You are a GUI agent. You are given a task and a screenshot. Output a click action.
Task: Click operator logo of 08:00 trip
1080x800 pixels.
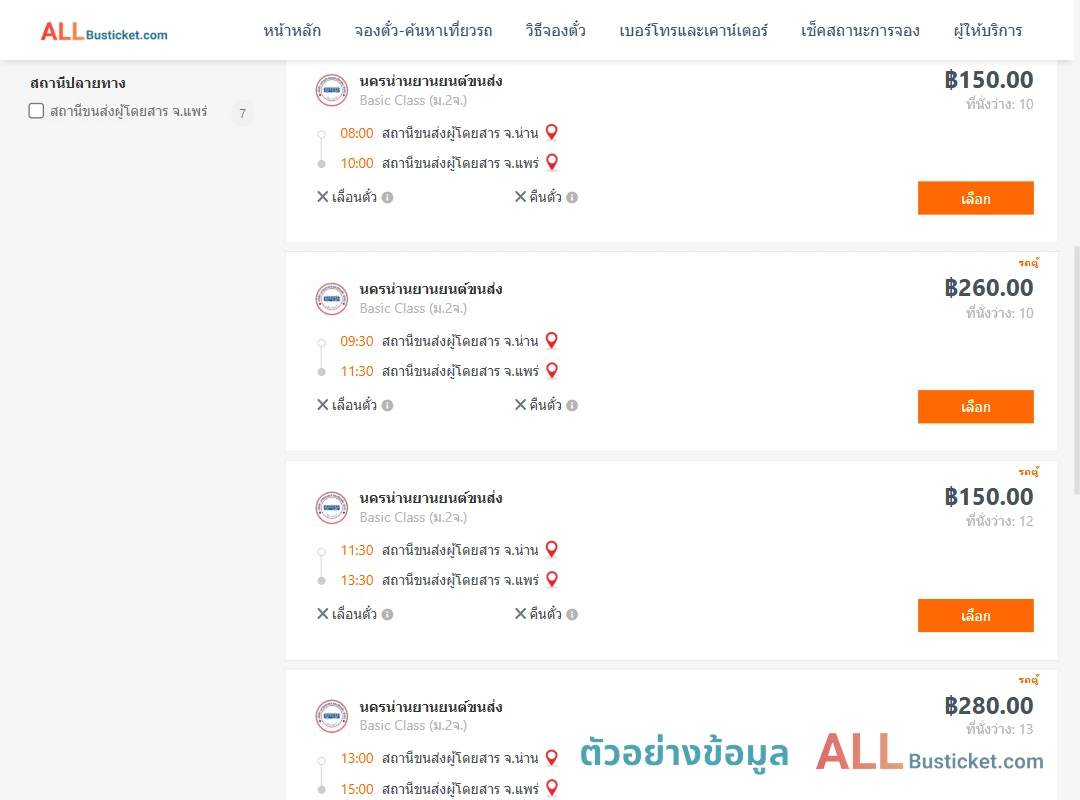332,90
